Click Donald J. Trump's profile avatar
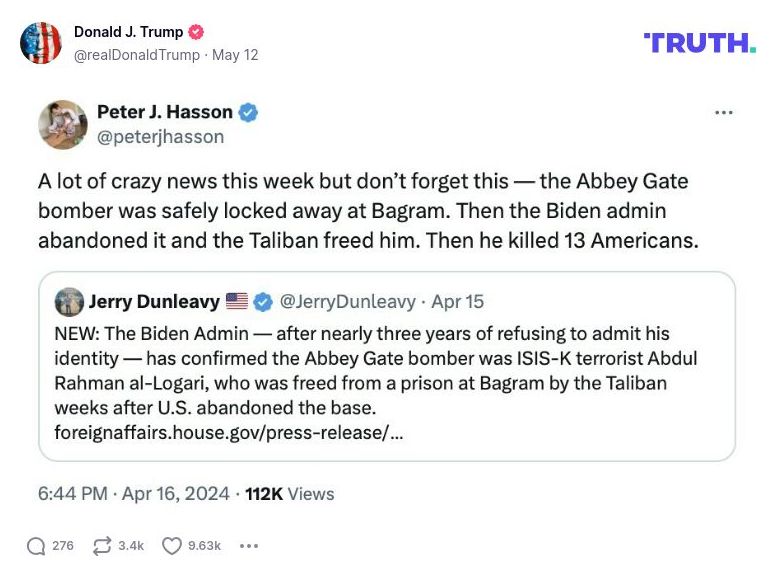 pos(41,42)
